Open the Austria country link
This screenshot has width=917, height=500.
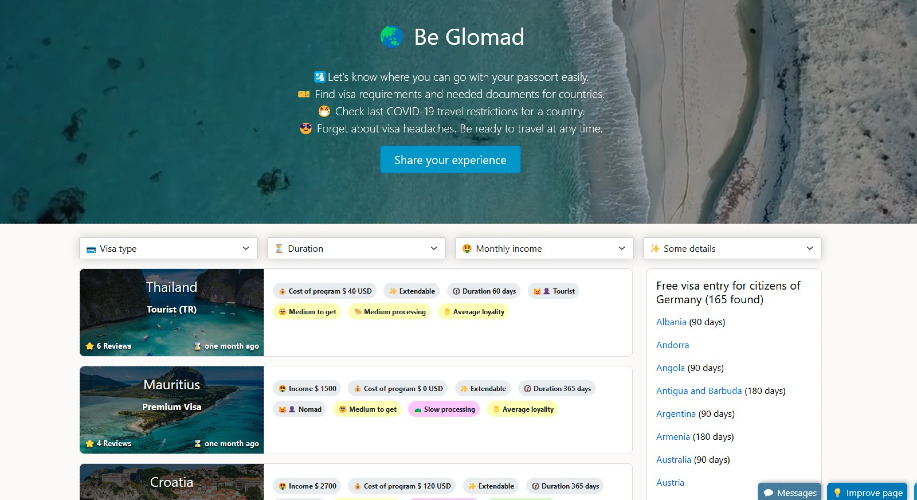tap(670, 482)
